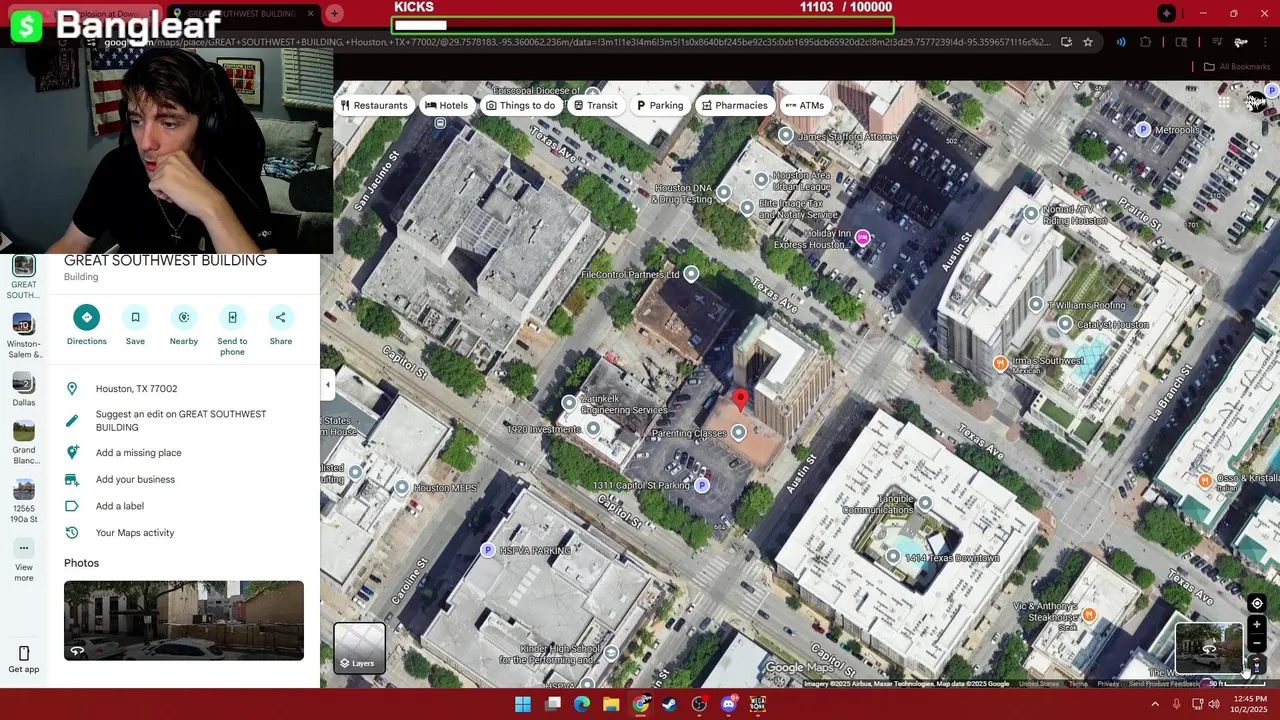
Task: Open the Street View preview thumbnail
Action: [1209, 647]
